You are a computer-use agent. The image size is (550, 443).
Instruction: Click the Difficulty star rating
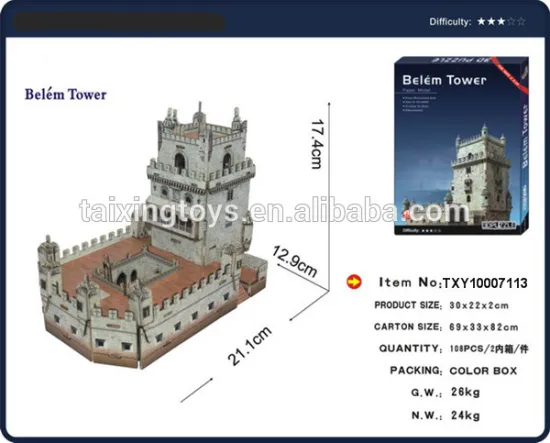coord(501,22)
